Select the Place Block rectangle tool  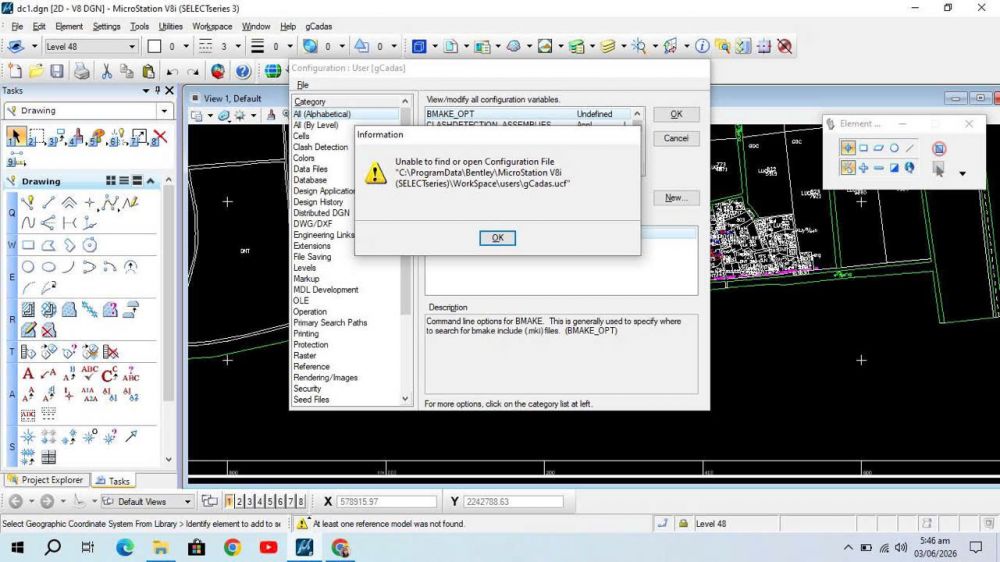pyautogui.click(x=28, y=245)
